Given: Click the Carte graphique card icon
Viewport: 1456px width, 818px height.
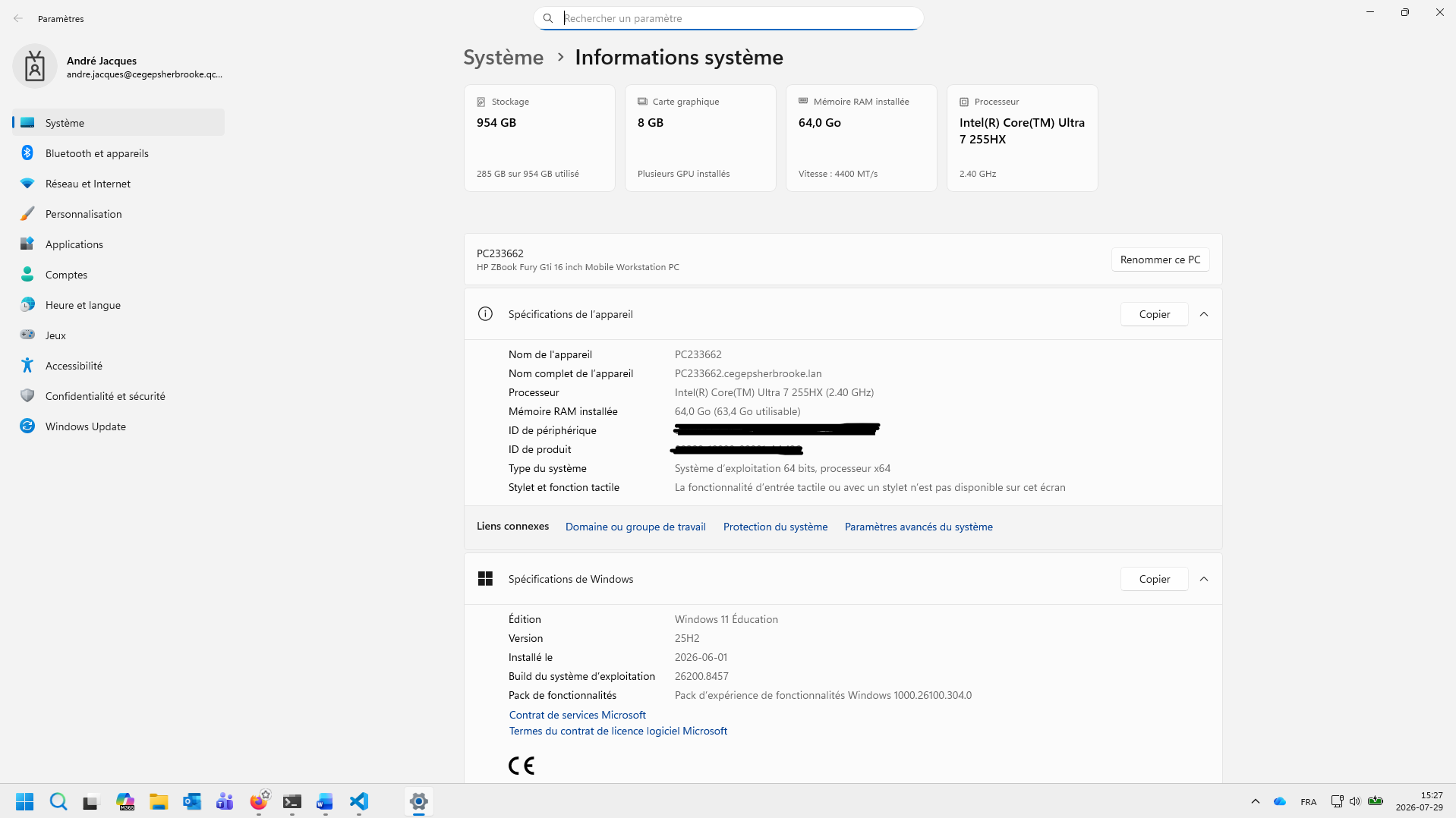Looking at the screenshot, I should (x=642, y=102).
